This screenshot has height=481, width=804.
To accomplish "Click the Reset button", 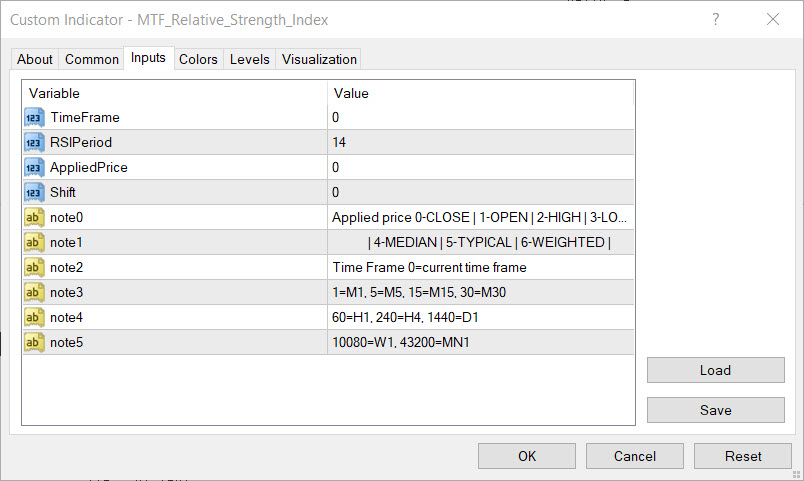I will [x=743, y=456].
